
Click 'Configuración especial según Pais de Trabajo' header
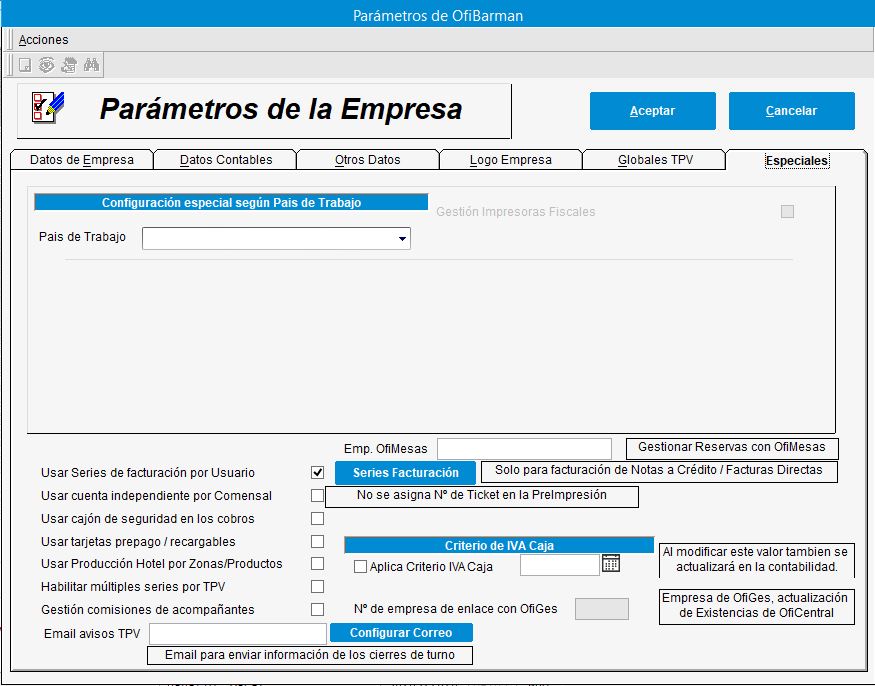point(231,202)
